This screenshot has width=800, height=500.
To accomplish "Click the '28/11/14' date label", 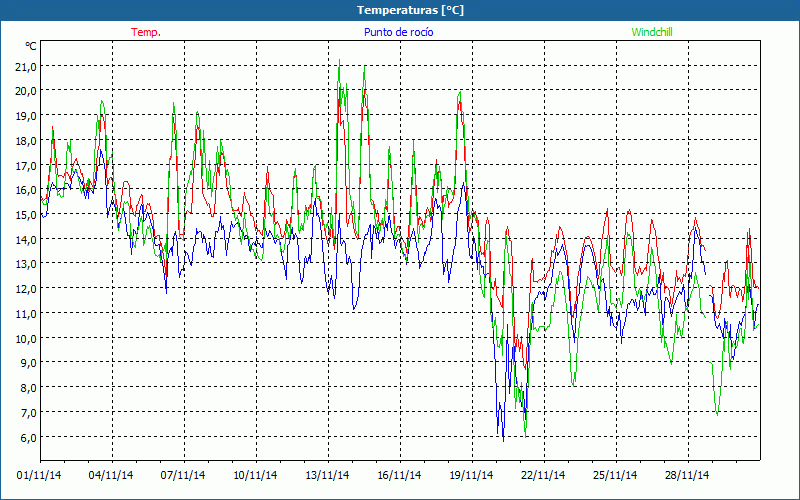I will pos(687,475).
